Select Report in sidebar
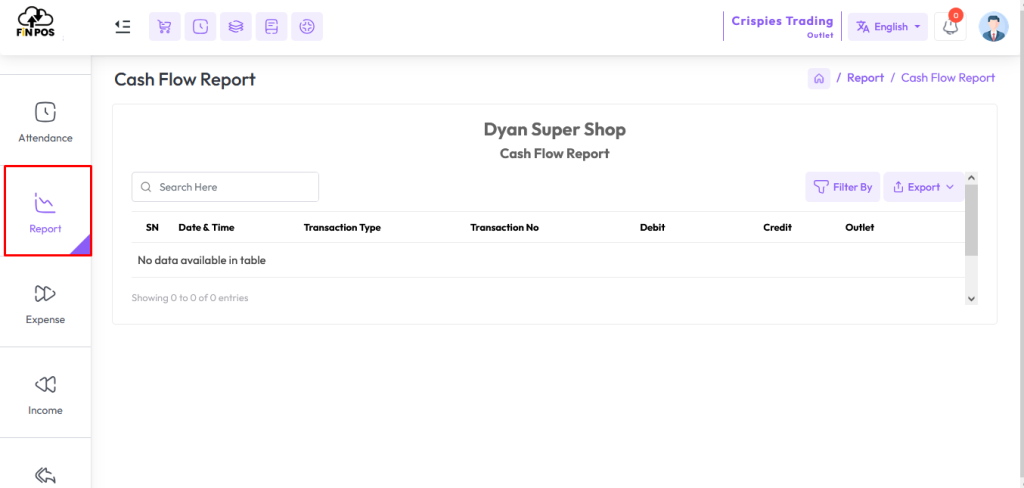 click(45, 210)
